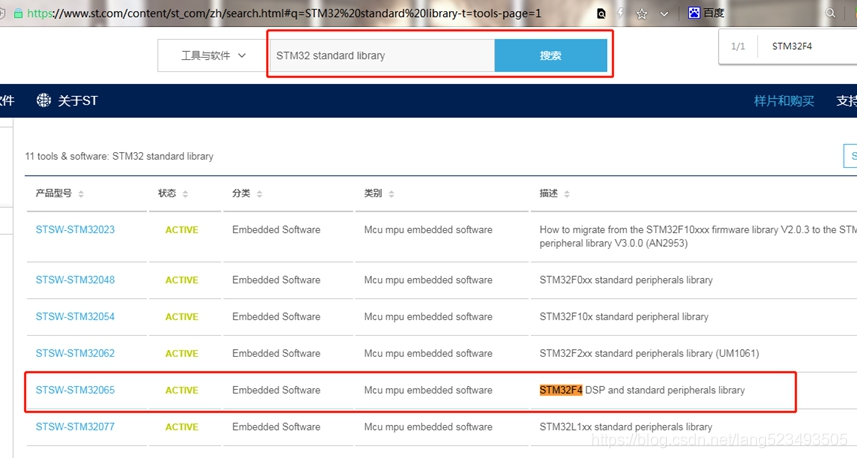Click the blue 搜索 search button

[x=550, y=55]
